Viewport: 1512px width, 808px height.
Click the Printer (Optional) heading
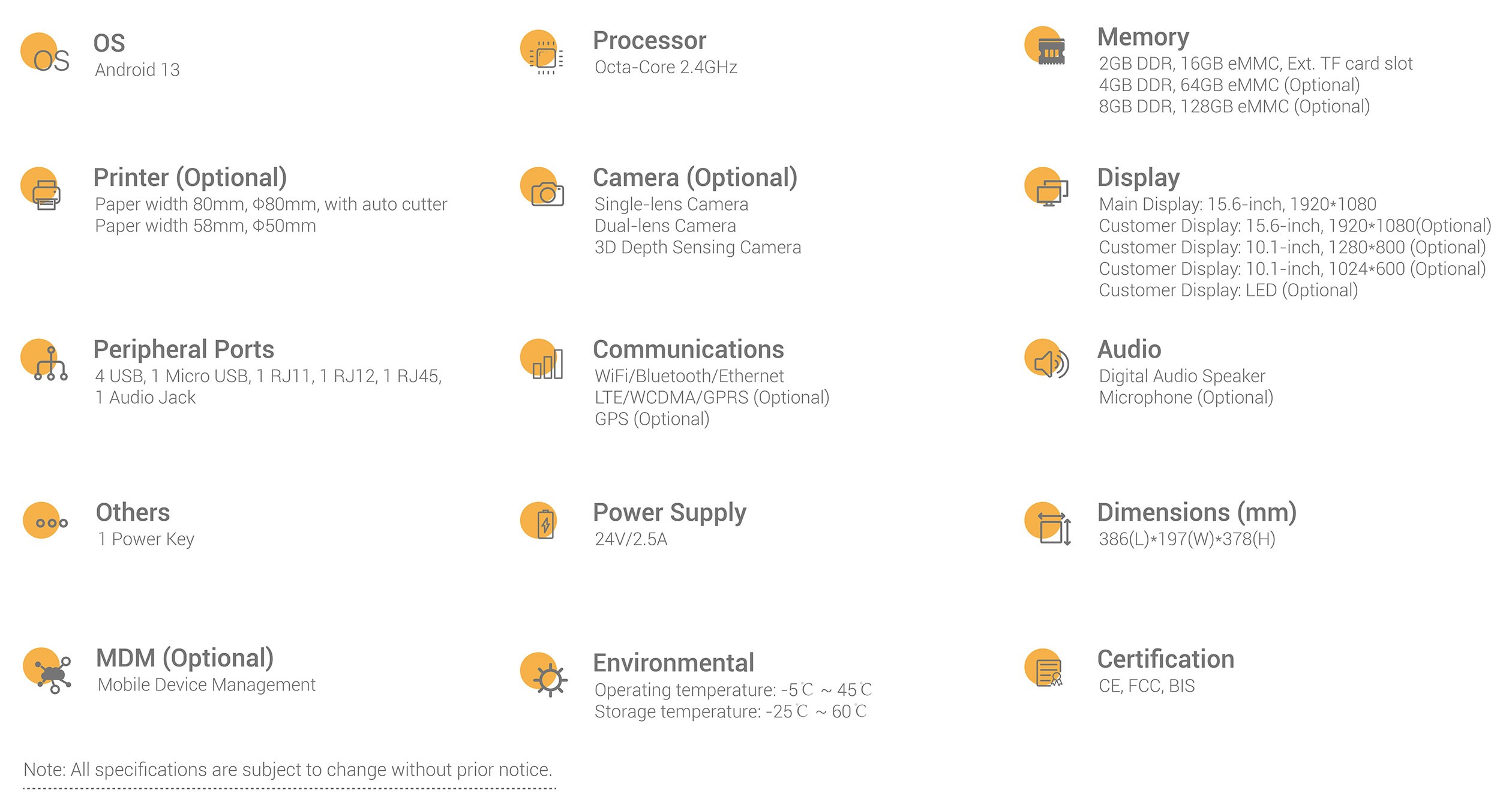coord(190,178)
